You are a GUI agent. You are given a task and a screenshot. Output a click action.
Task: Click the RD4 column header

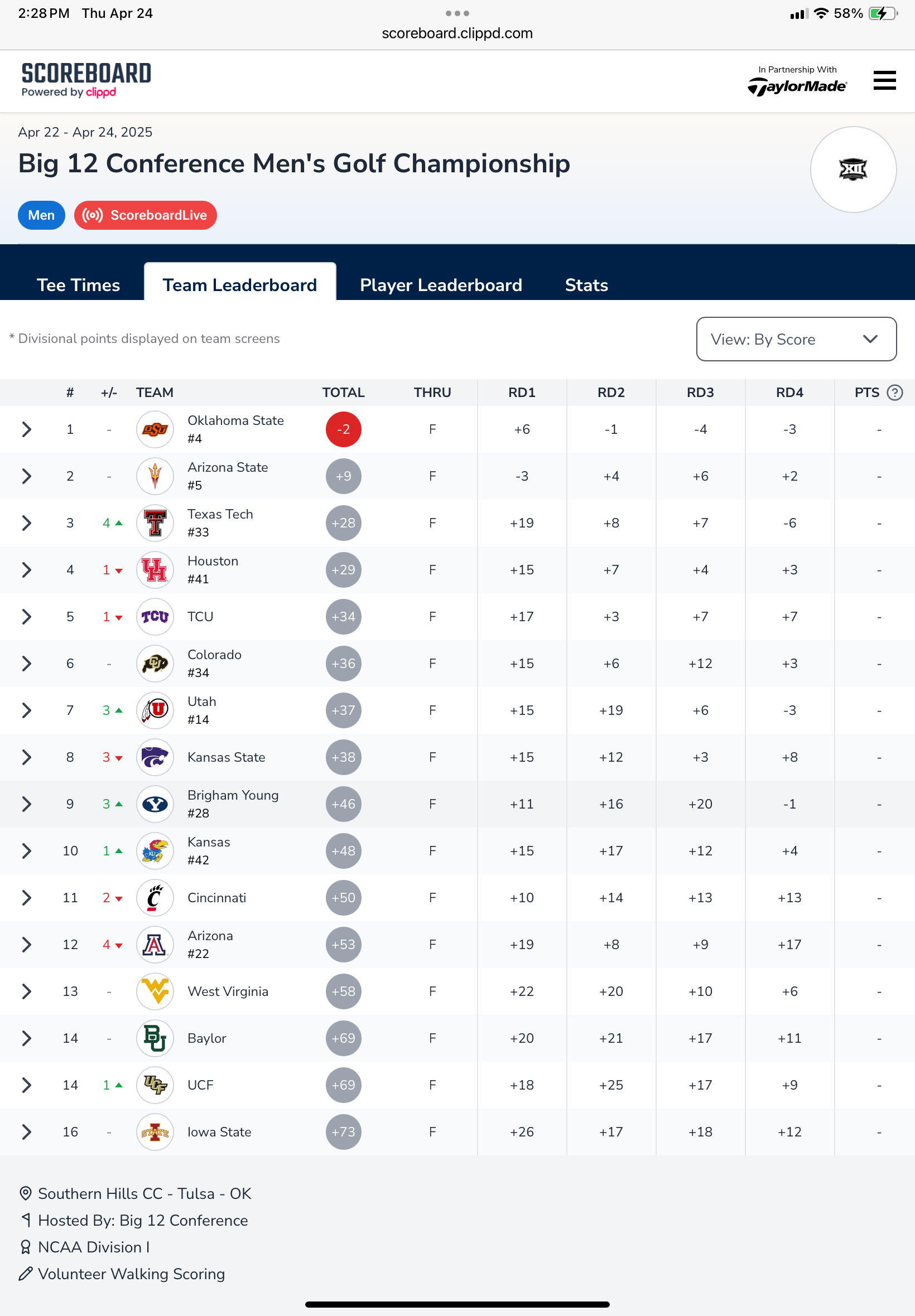point(789,393)
